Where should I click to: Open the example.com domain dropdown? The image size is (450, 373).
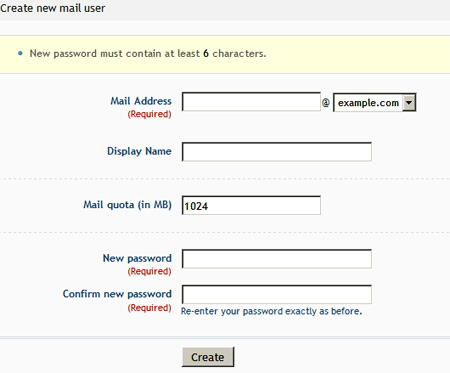point(375,102)
